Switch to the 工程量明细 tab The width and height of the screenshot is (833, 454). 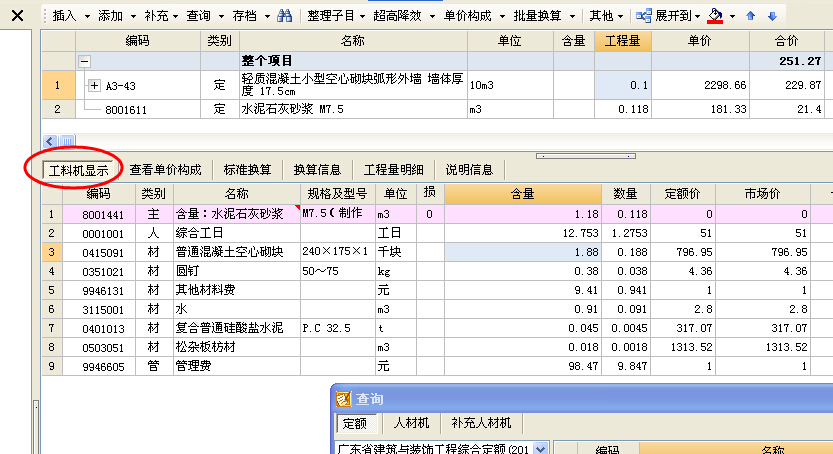(394, 170)
